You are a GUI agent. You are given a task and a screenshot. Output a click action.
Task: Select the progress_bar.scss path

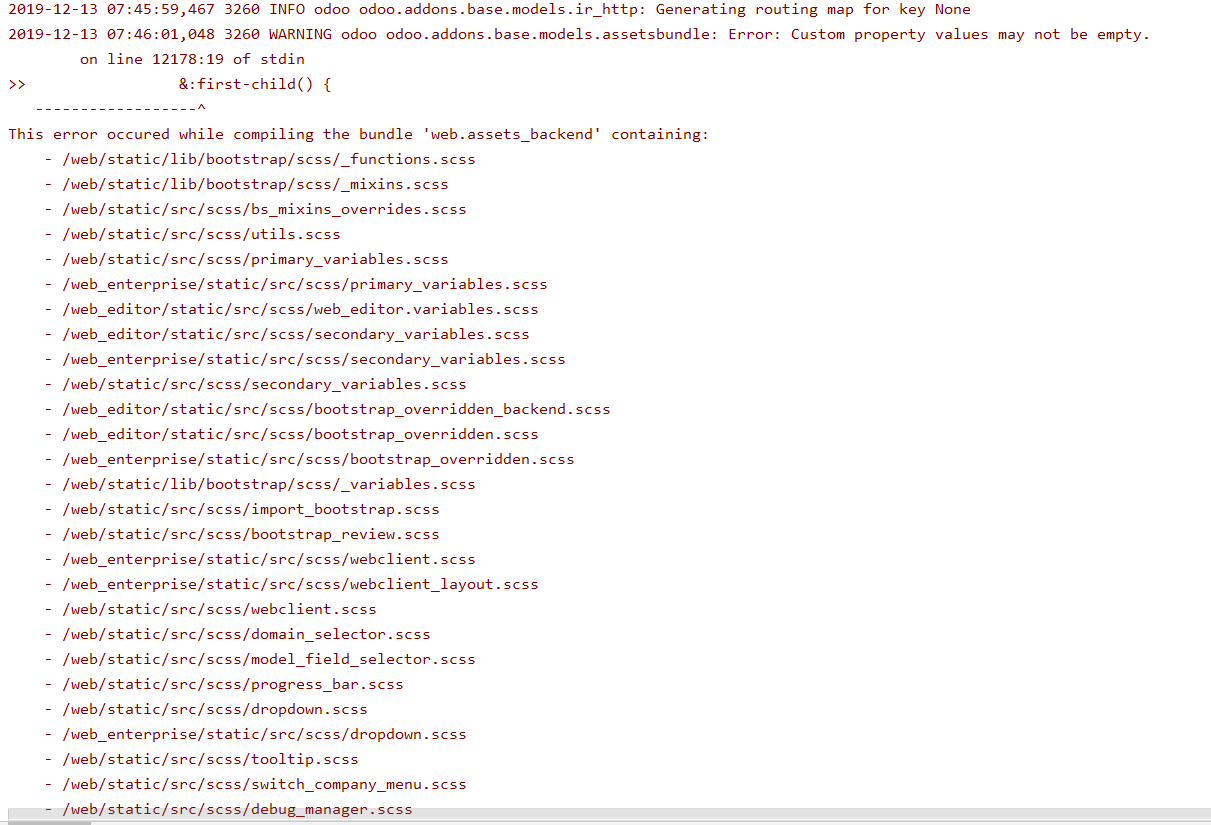(233, 684)
